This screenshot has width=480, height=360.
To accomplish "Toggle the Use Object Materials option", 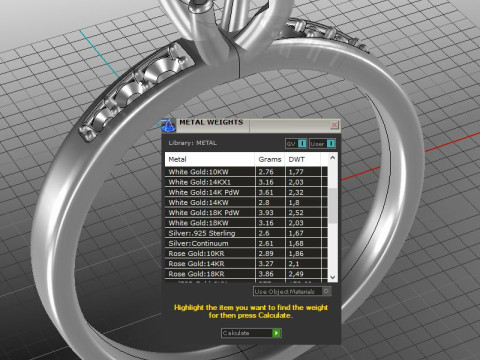I will [292, 291].
